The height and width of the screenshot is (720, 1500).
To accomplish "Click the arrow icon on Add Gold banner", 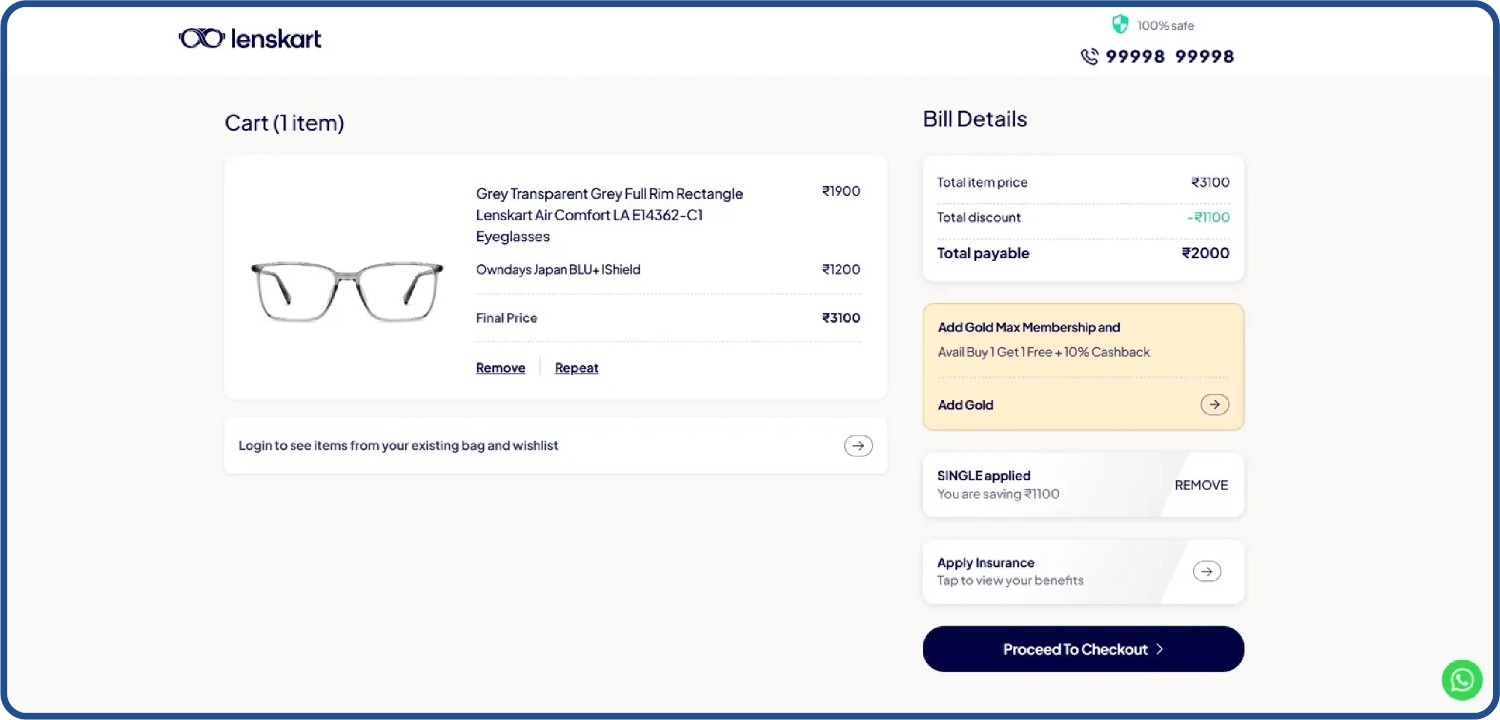I will [1214, 404].
